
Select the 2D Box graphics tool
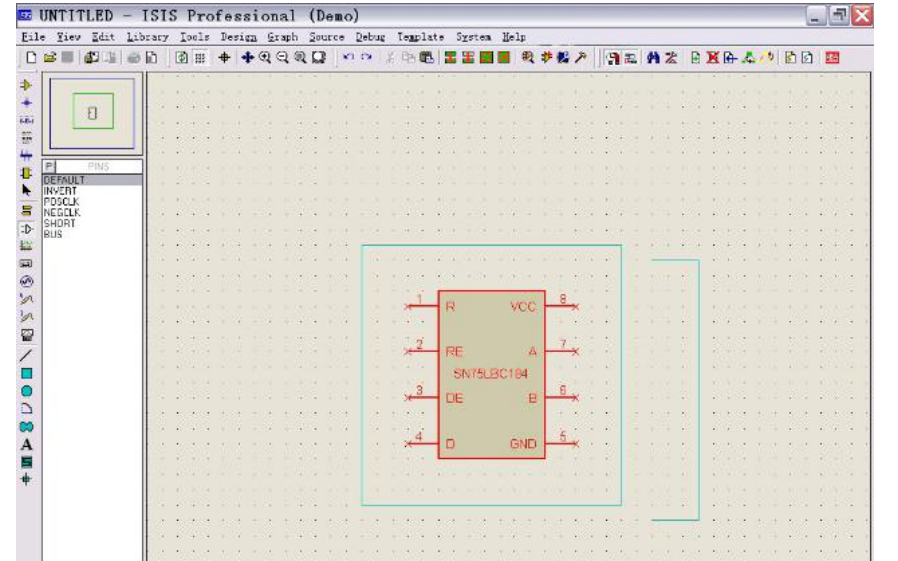tap(27, 372)
